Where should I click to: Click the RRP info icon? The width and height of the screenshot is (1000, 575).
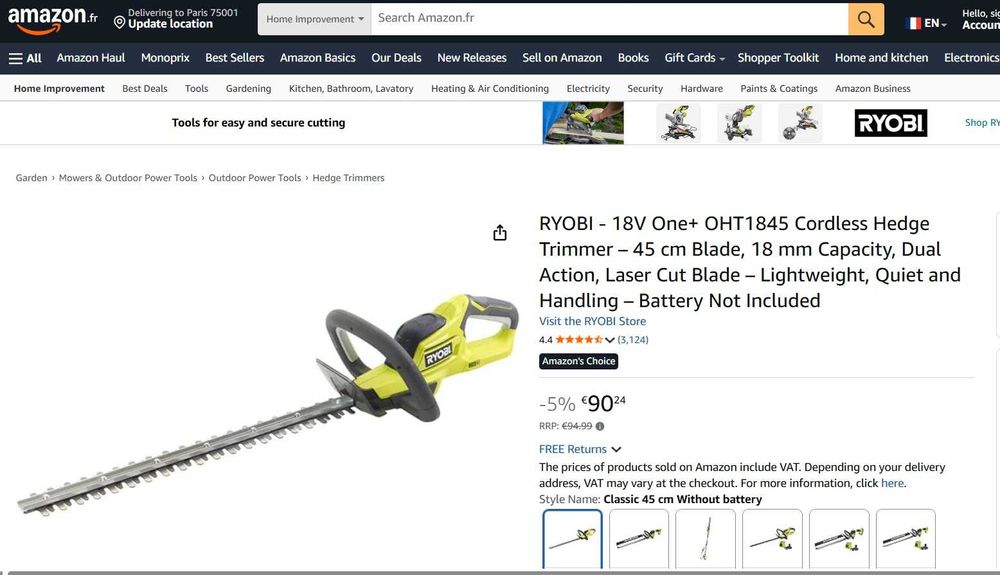tap(599, 426)
